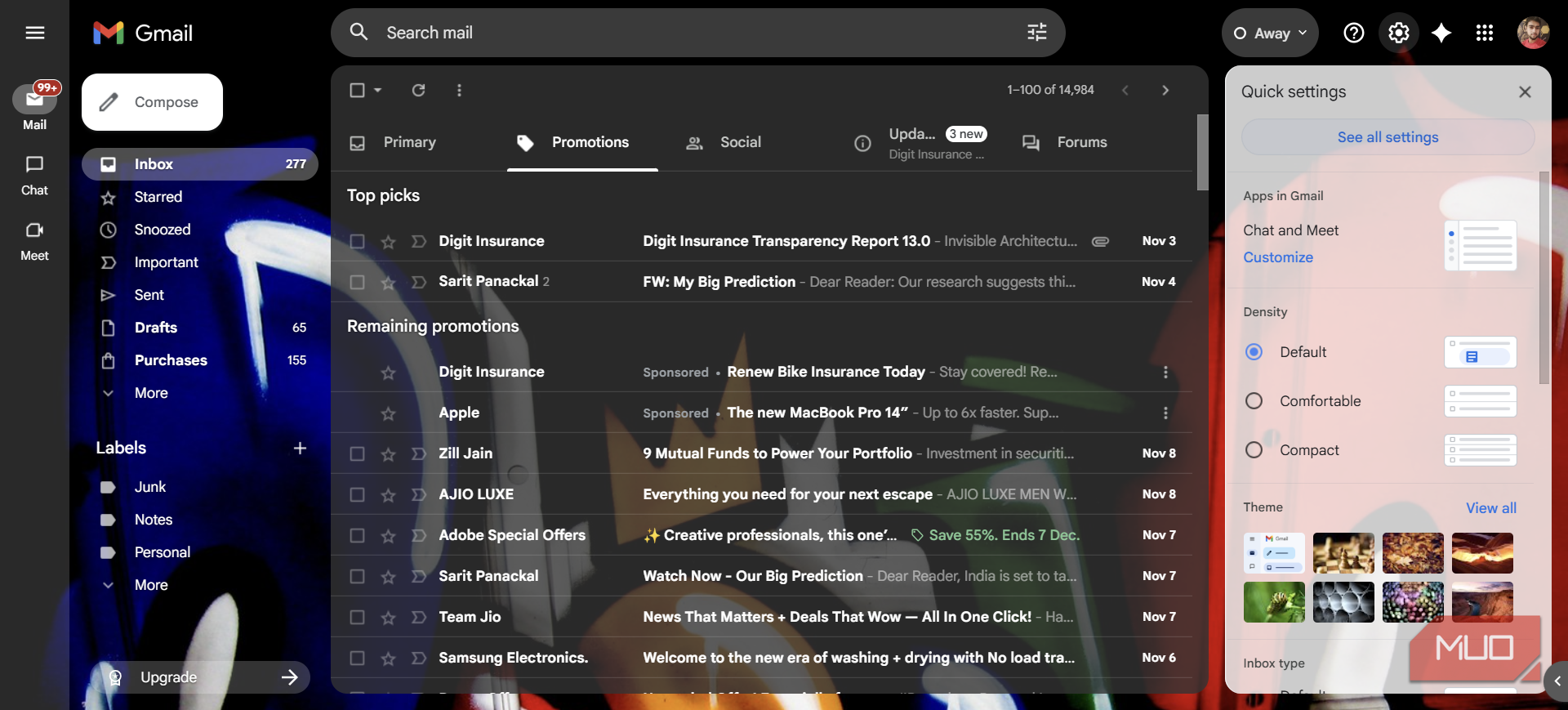Viewport: 1568px width, 710px height.
Task: Click View all themes link
Action: 1490,508
